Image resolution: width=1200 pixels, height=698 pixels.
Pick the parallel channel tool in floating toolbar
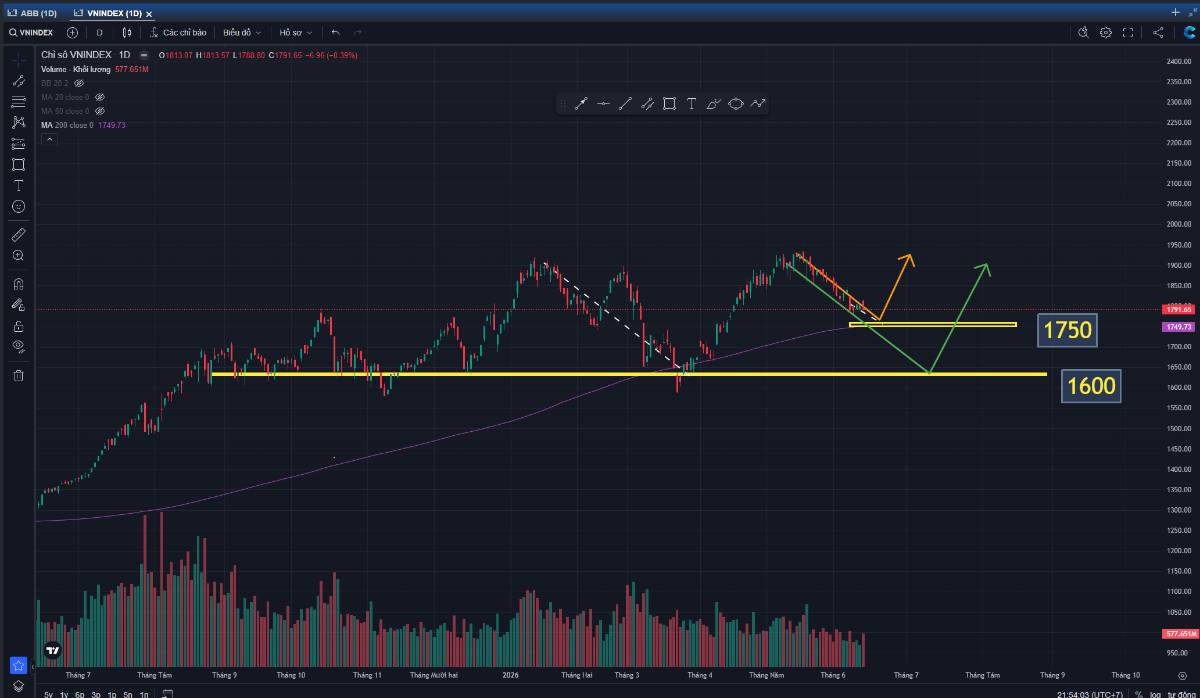click(x=647, y=103)
